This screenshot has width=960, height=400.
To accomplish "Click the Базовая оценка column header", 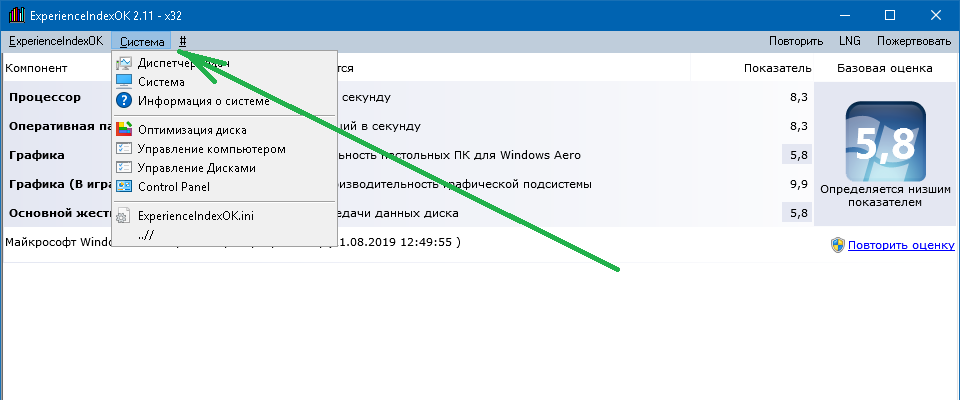I will tap(885, 68).
